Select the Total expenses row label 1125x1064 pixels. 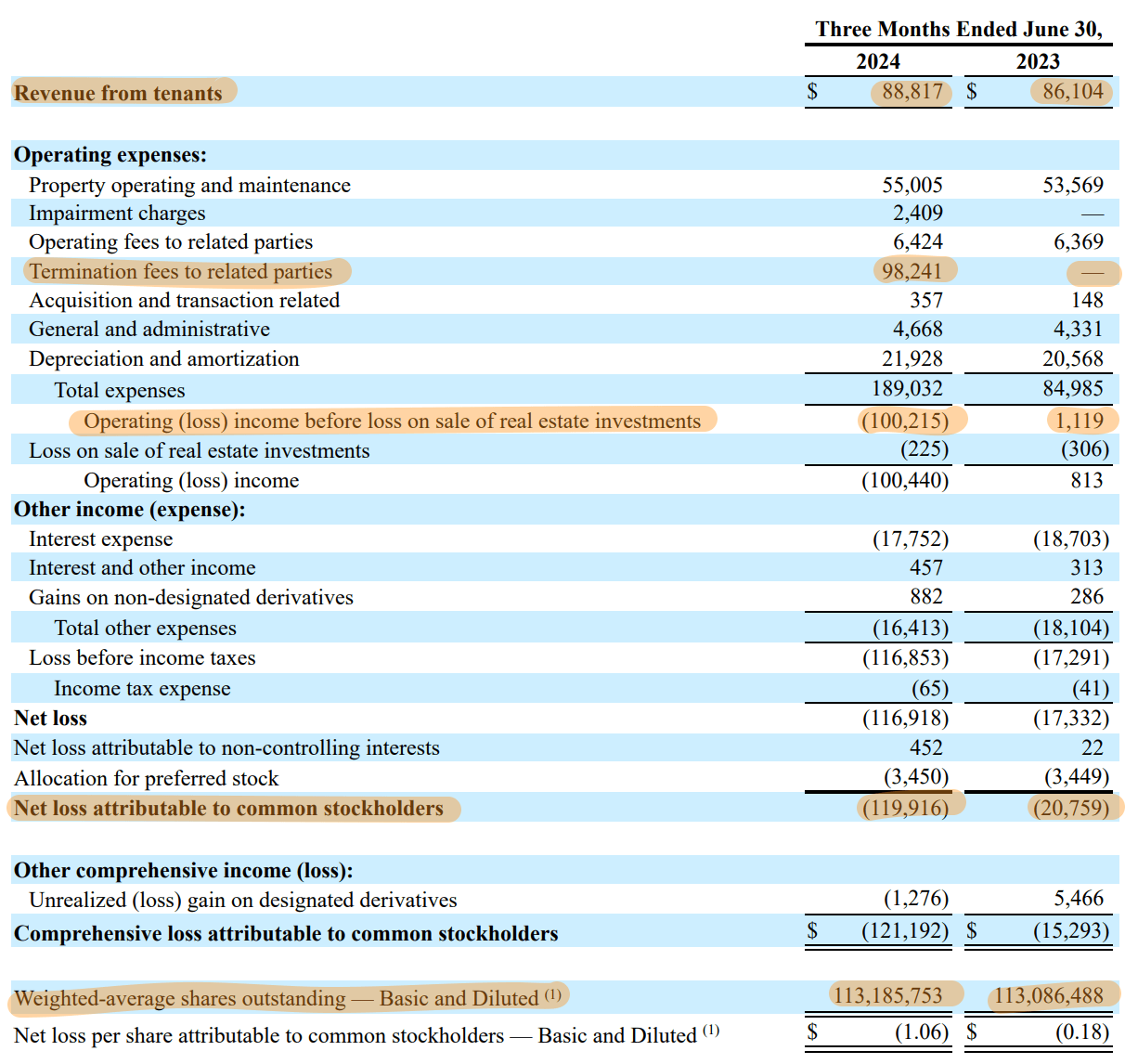pos(119,390)
